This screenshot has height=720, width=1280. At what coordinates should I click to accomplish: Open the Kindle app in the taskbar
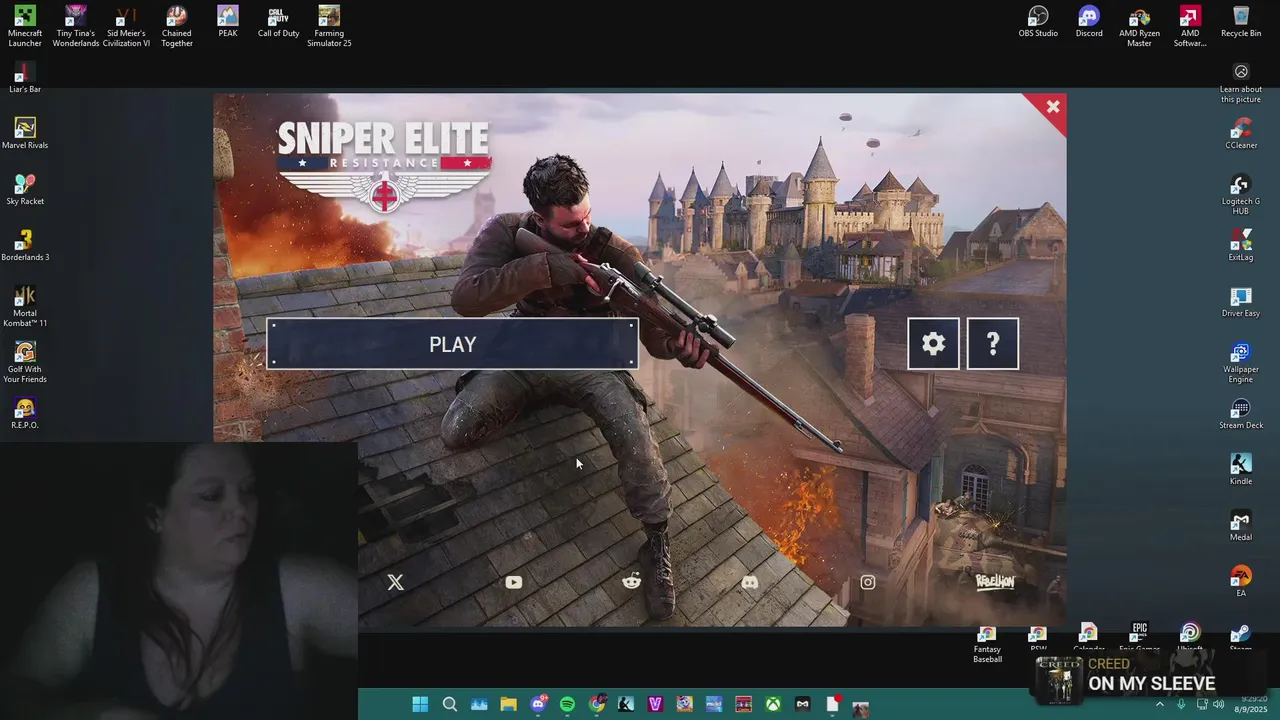[x=626, y=704]
